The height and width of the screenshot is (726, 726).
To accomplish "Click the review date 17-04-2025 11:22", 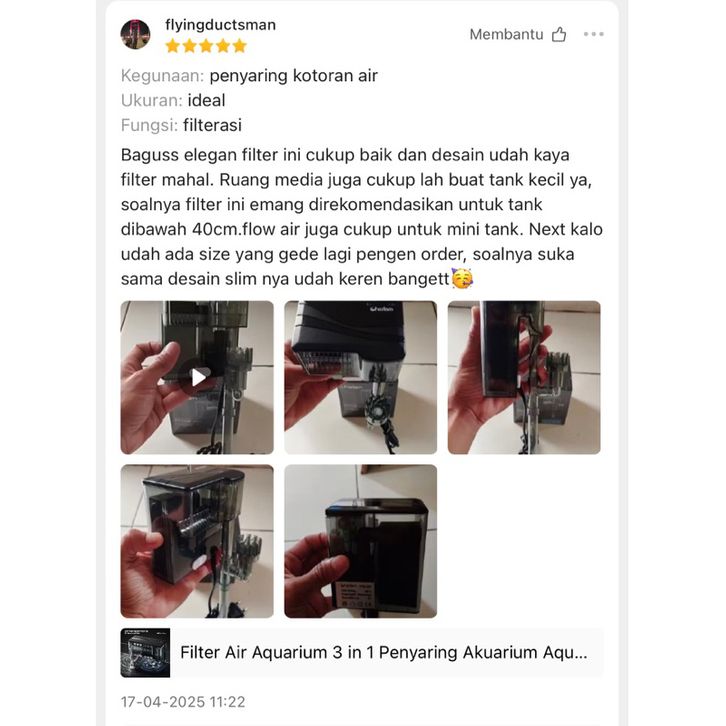I will pyautogui.click(x=183, y=702).
